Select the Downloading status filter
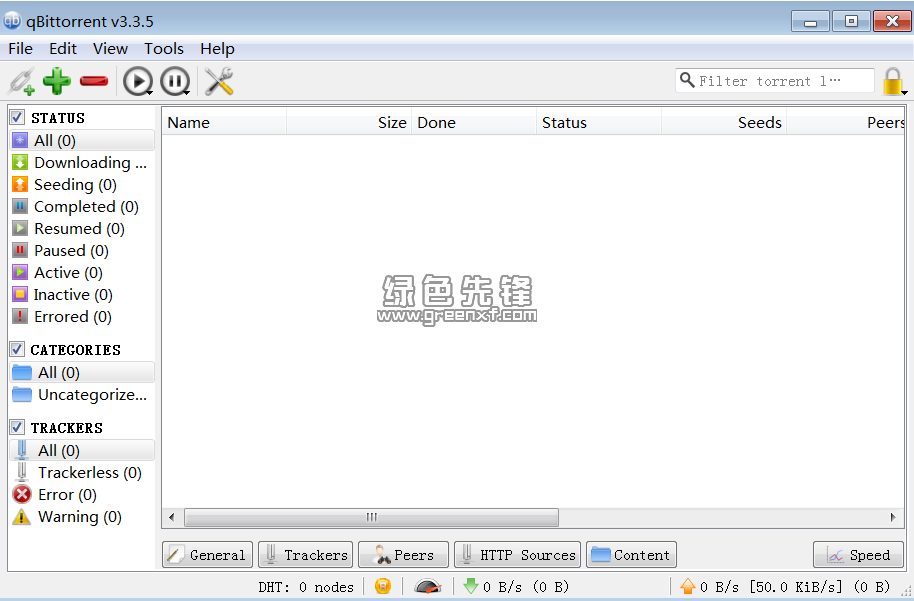 (82, 163)
